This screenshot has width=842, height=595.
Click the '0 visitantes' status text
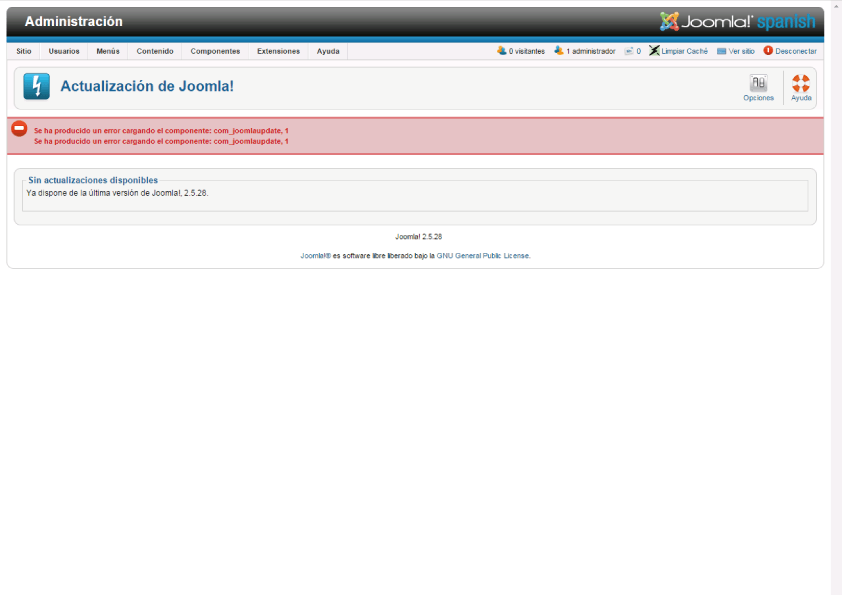[527, 51]
